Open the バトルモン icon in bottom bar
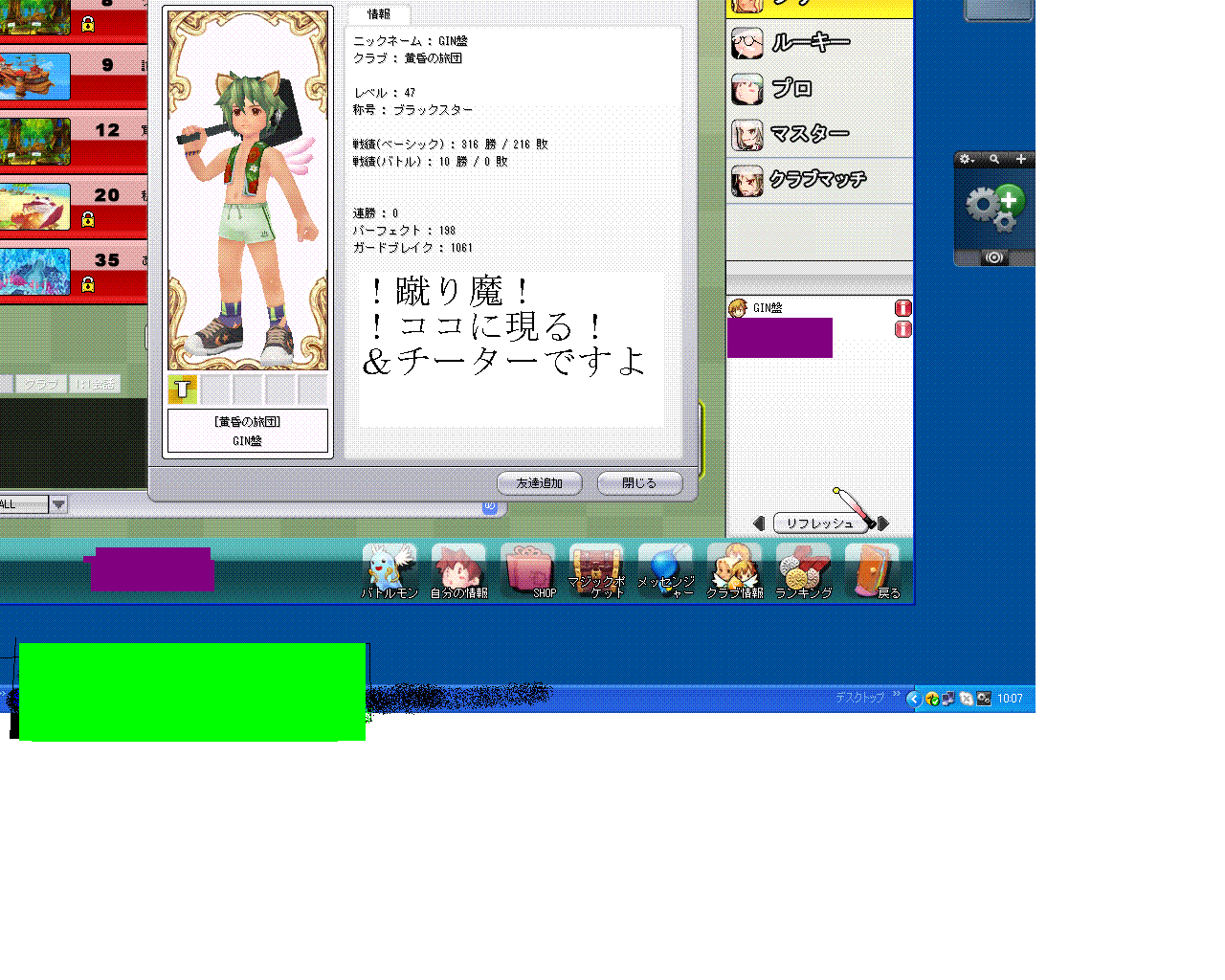 pyautogui.click(x=390, y=570)
